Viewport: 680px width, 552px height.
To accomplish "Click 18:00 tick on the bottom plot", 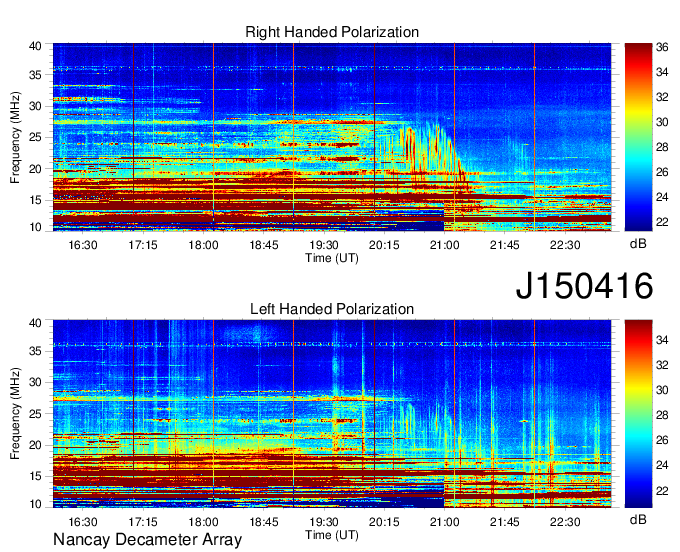I will click(x=203, y=522).
